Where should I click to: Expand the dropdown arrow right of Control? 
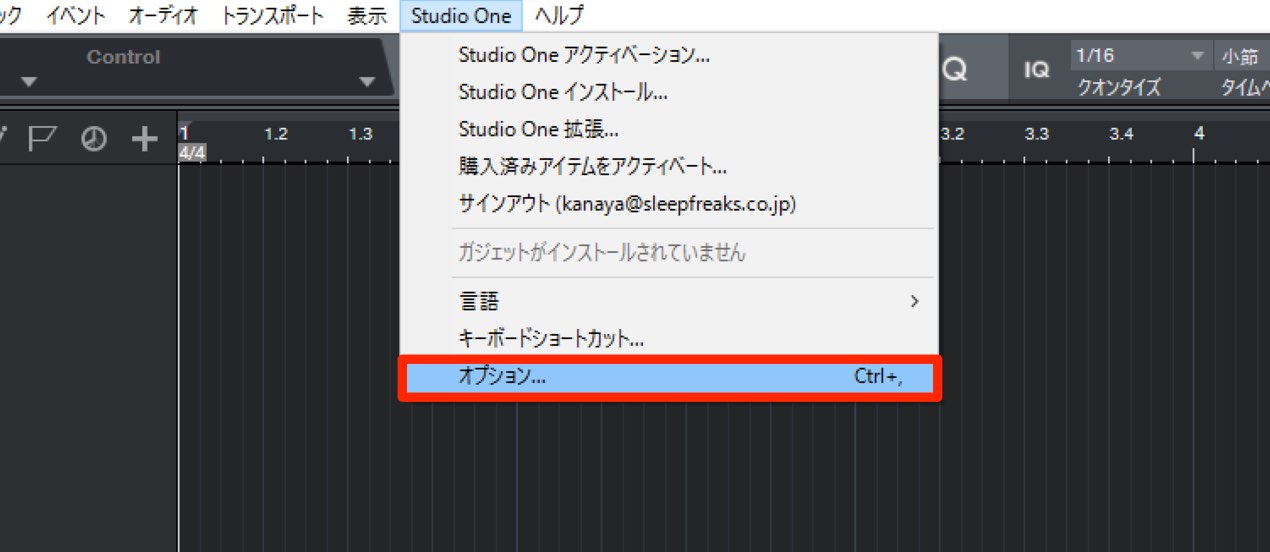point(367,82)
